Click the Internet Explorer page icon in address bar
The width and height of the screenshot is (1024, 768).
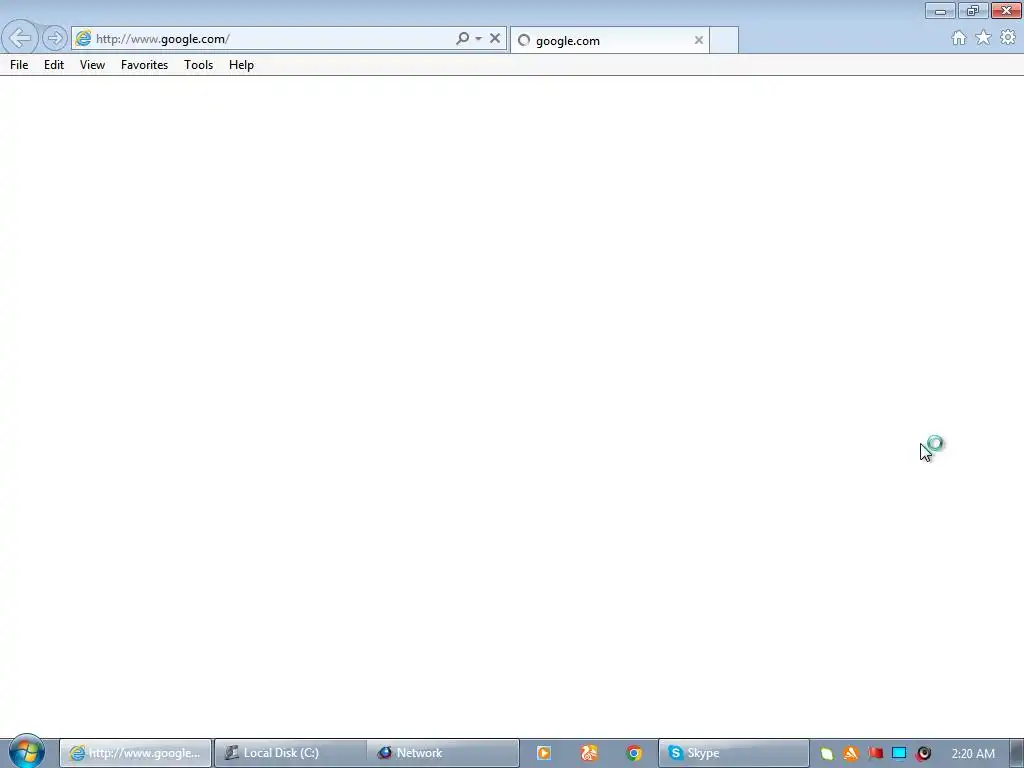83,39
